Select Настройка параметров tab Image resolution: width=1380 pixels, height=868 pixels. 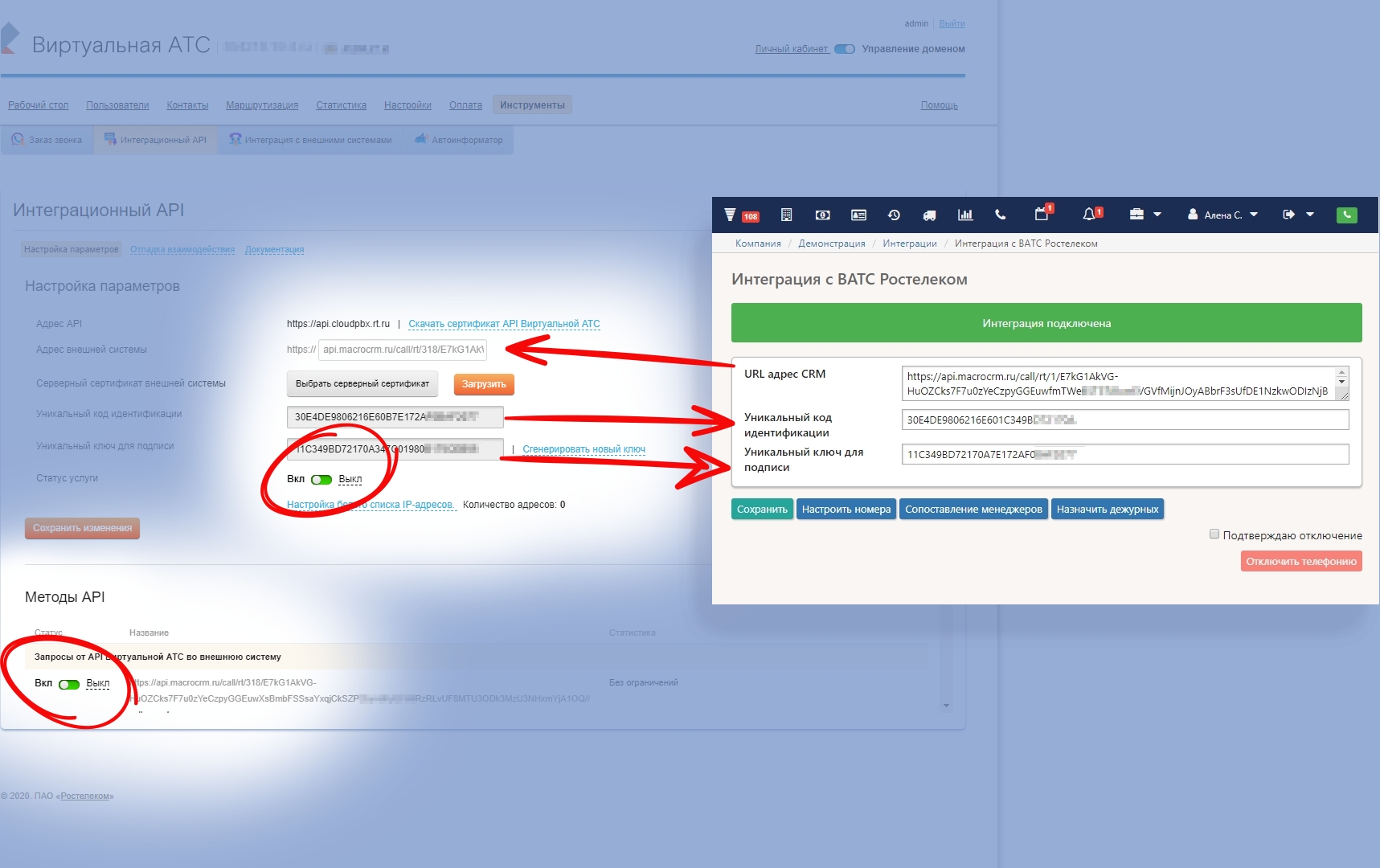(71, 250)
